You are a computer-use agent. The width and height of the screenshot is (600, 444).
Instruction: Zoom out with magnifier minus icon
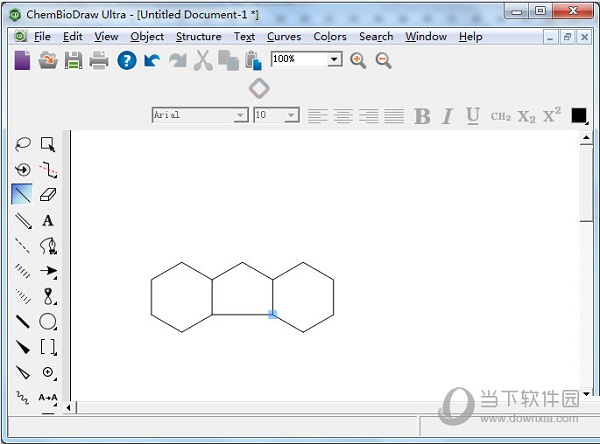click(x=383, y=60)
